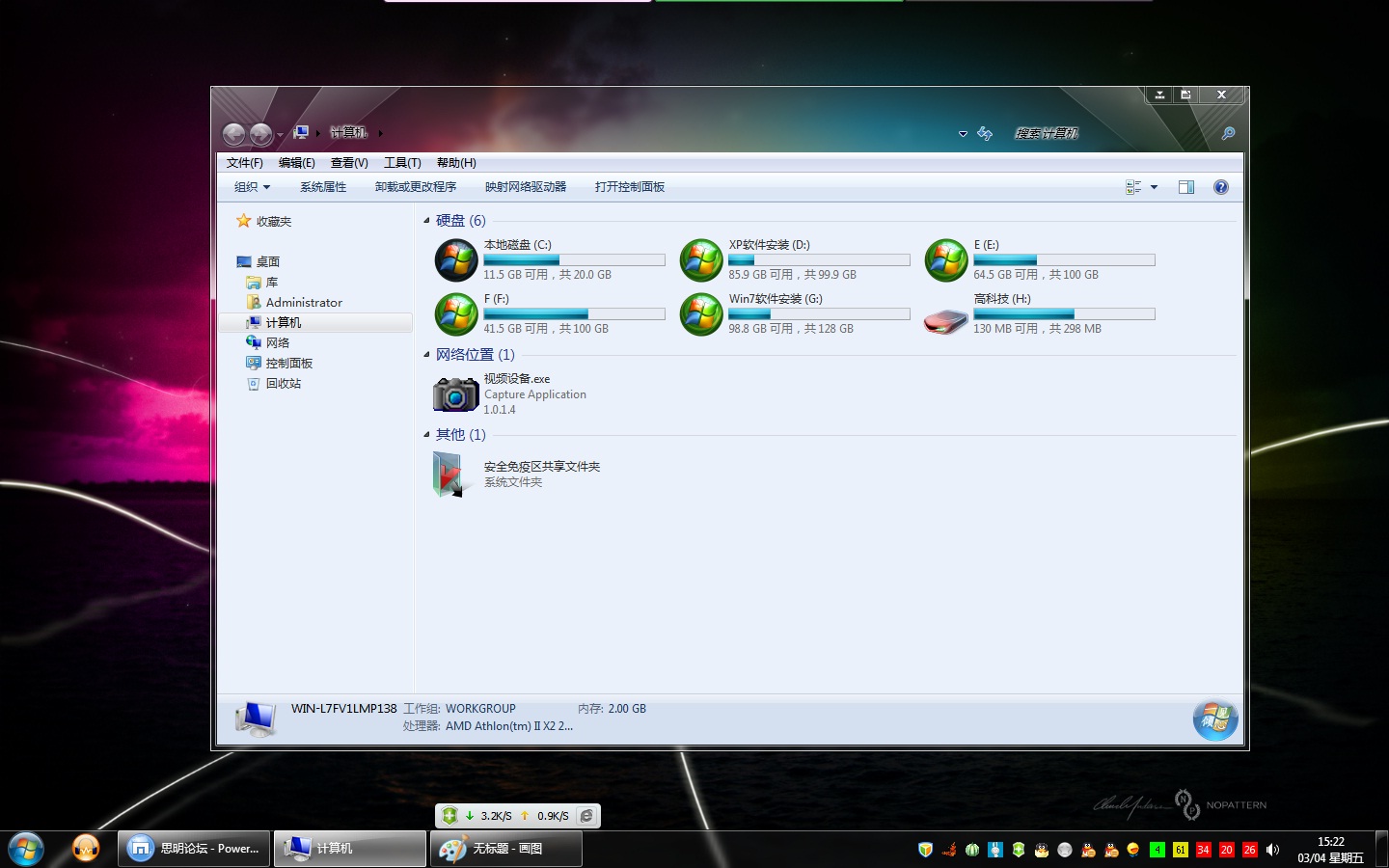Click the volume speaker tray icon
1389x868 pixels.
click(x=1273, y=850)
